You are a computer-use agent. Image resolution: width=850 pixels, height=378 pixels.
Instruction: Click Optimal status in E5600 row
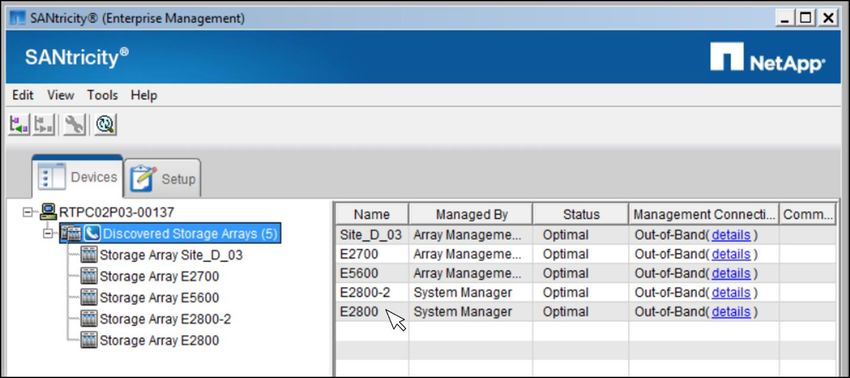(581, 273)
